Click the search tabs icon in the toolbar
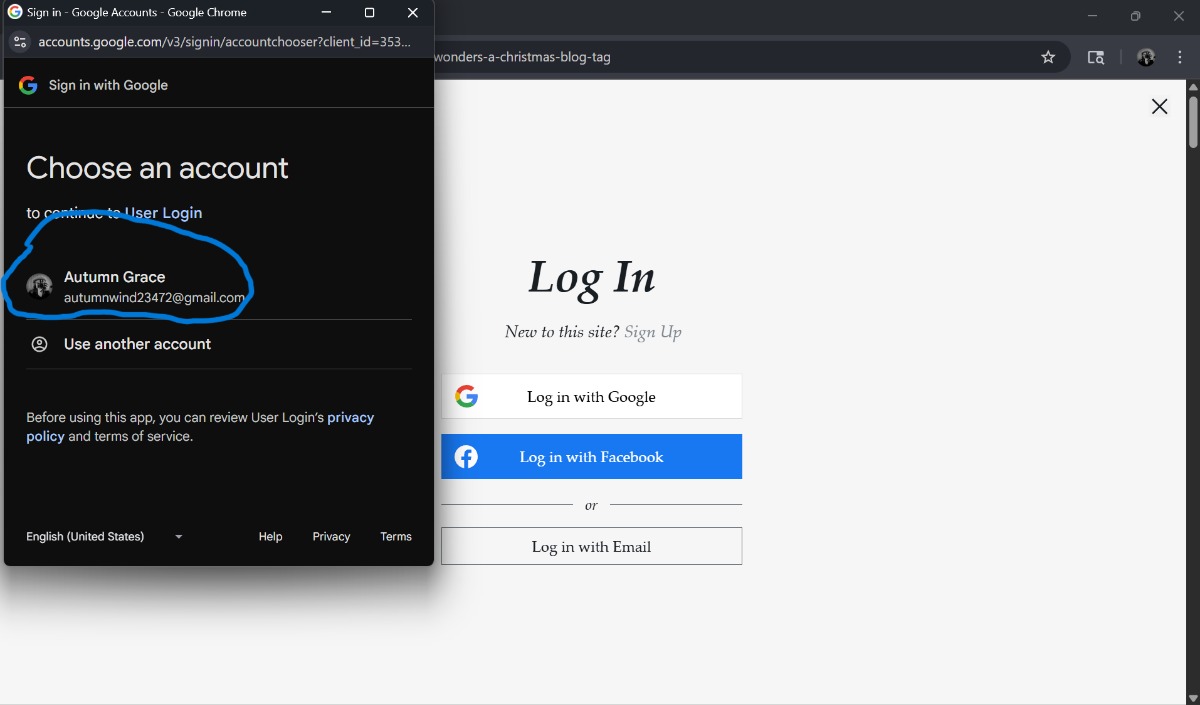The width and height of the screenshot is (1200, 705). point(1096,57)
